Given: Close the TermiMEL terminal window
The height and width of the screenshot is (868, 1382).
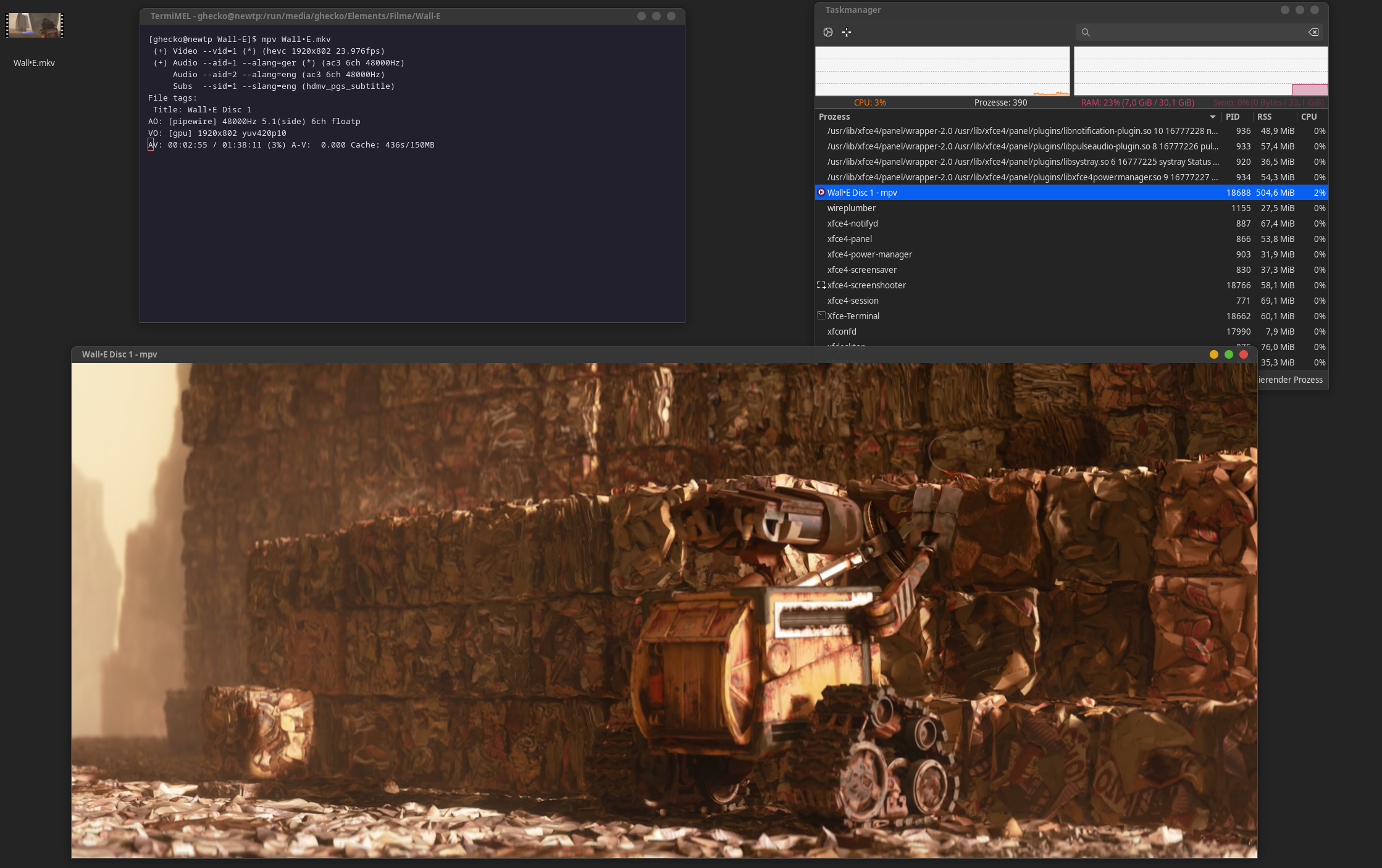Looking at the screenshot, I should (671, 16).
